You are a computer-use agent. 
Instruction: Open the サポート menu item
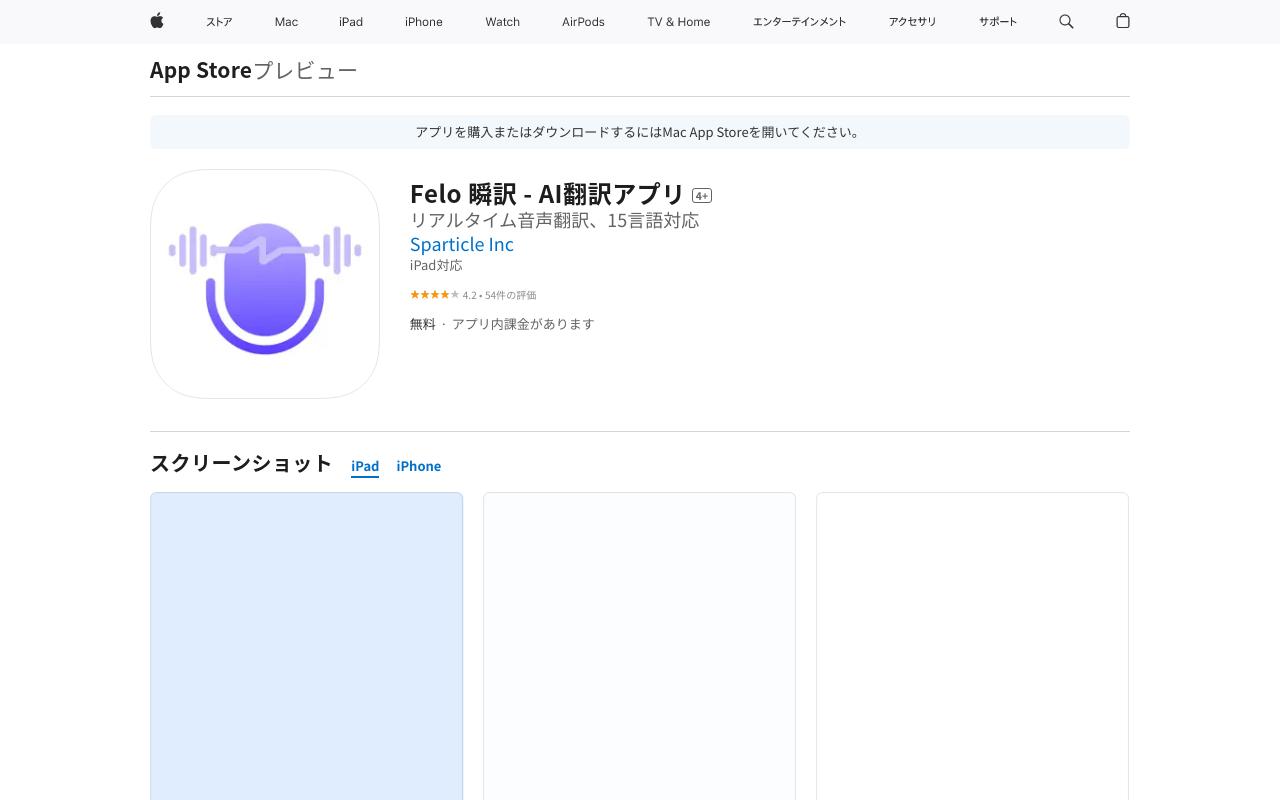[x=998, y=22]
